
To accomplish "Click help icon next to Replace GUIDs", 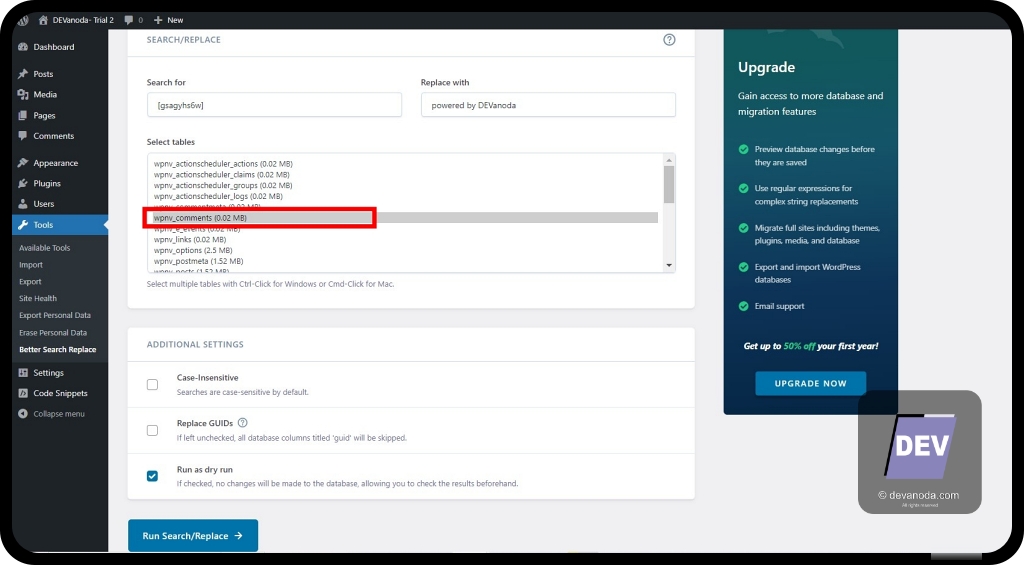I will pos(242,423).
